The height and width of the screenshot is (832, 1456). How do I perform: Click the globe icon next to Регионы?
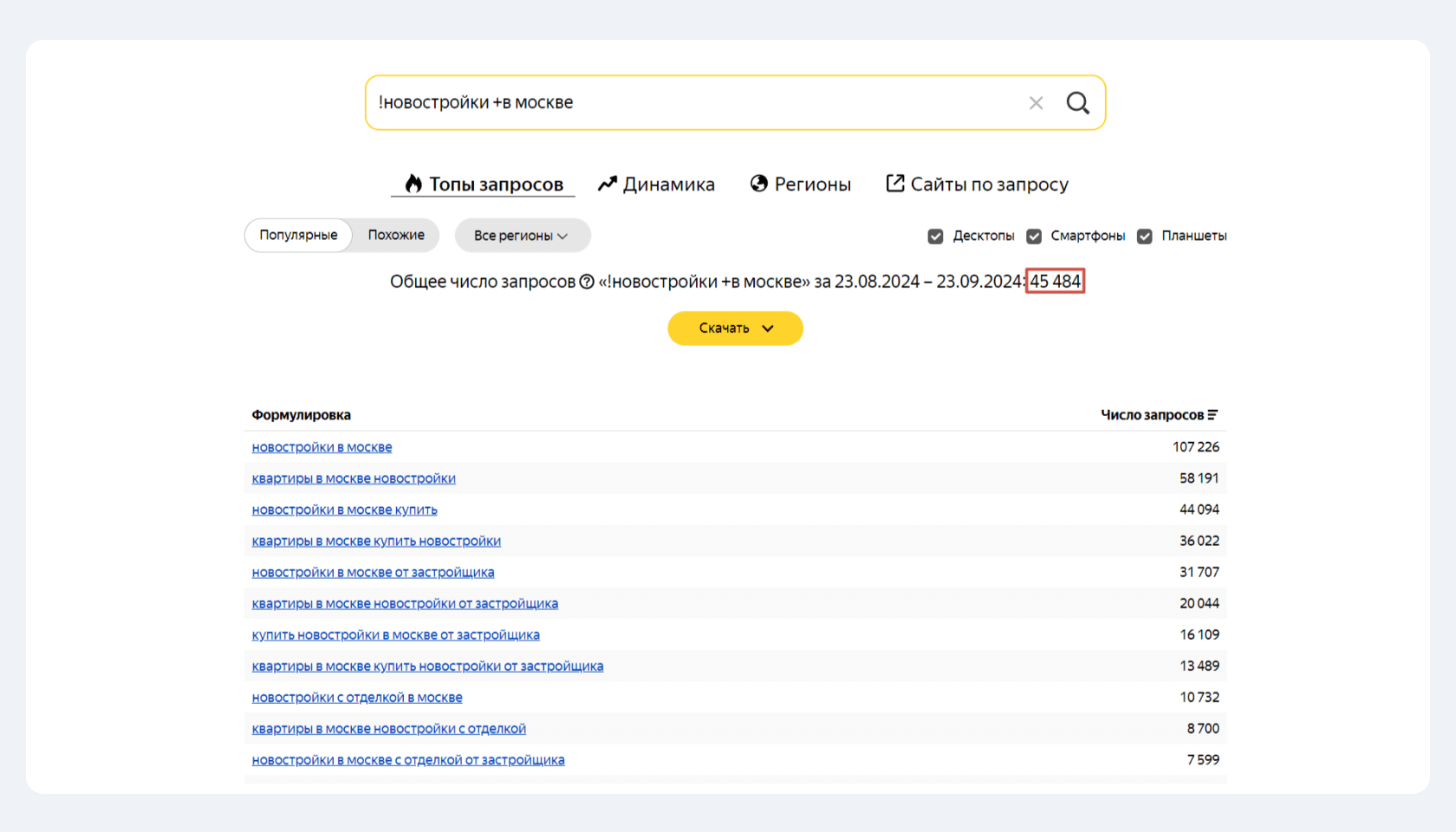pos(758,184)
